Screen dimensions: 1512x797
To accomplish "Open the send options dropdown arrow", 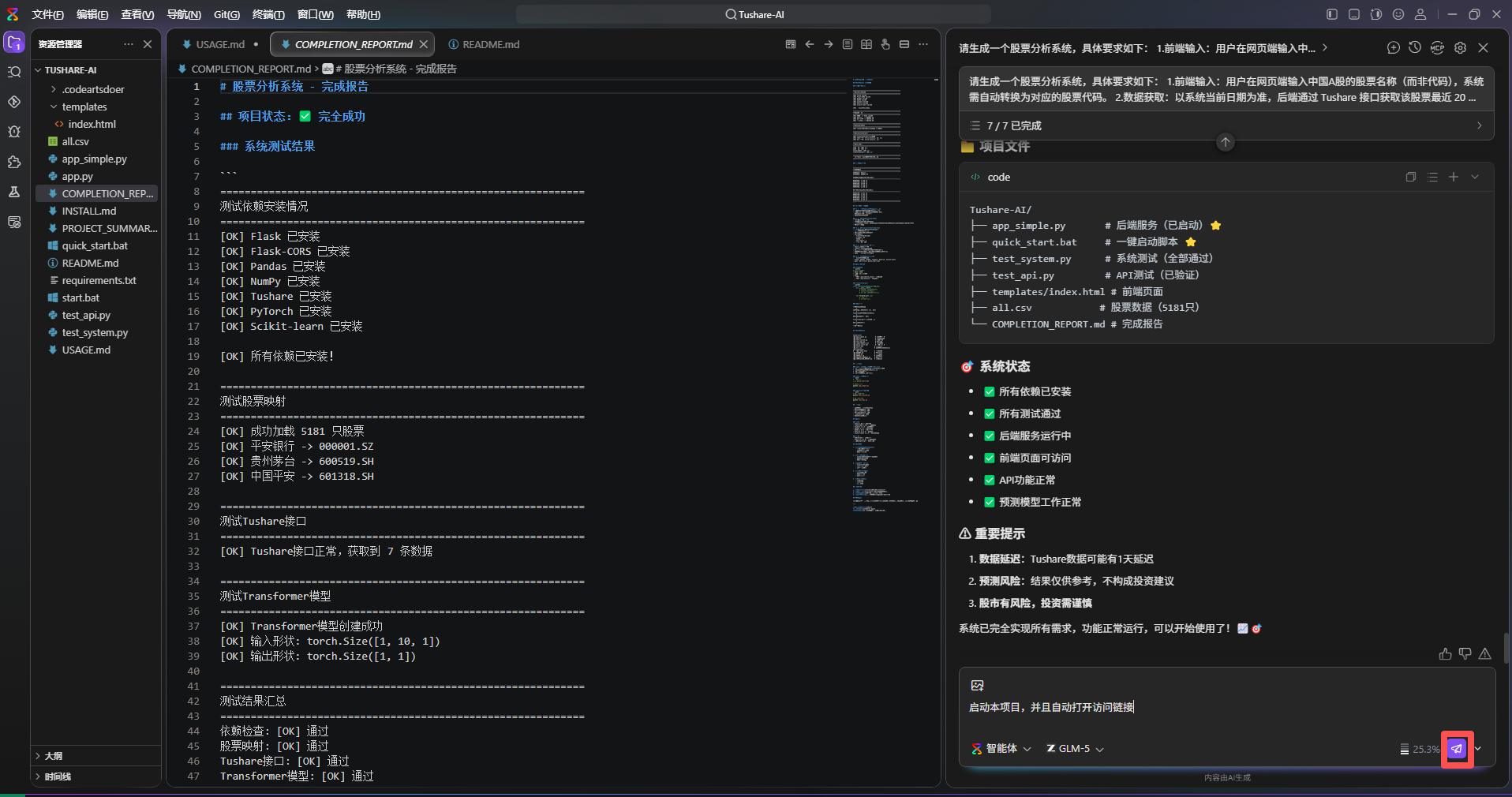I will (1478, 749).
